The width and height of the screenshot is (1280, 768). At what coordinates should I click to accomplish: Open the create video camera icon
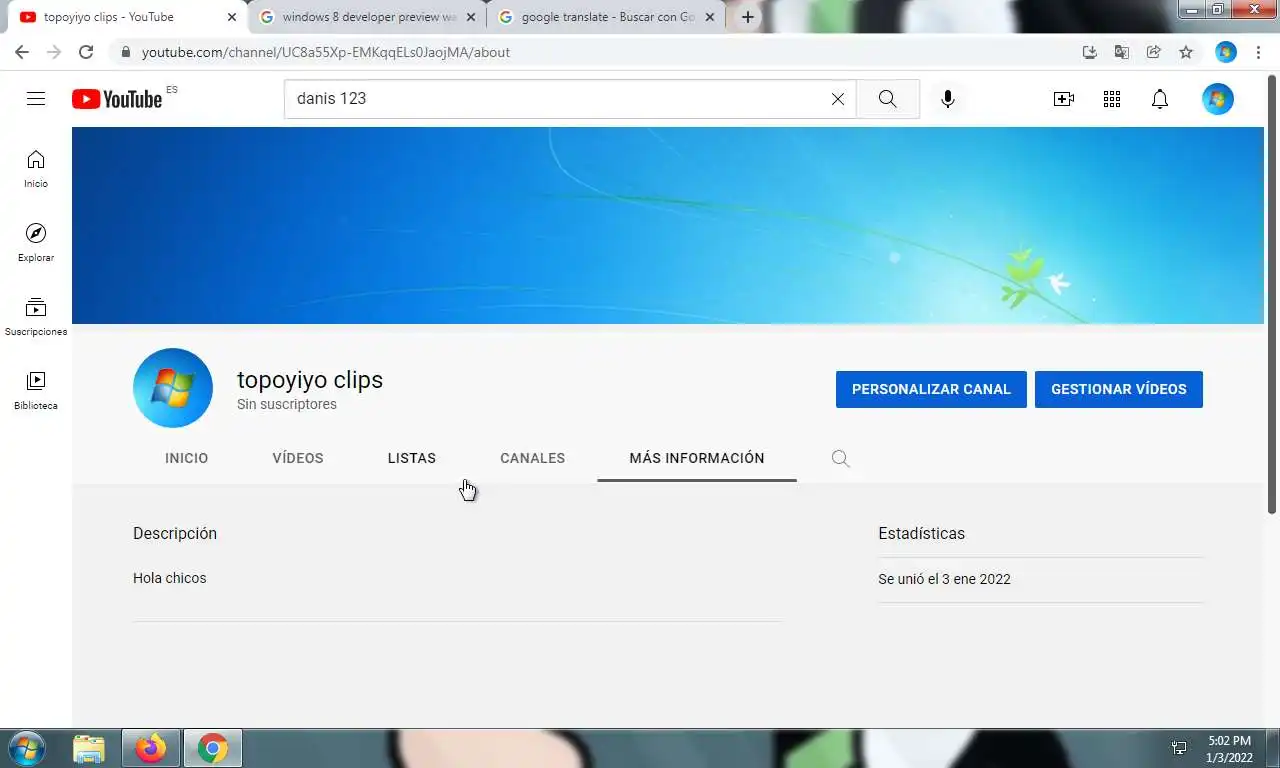pos(1063,99)
